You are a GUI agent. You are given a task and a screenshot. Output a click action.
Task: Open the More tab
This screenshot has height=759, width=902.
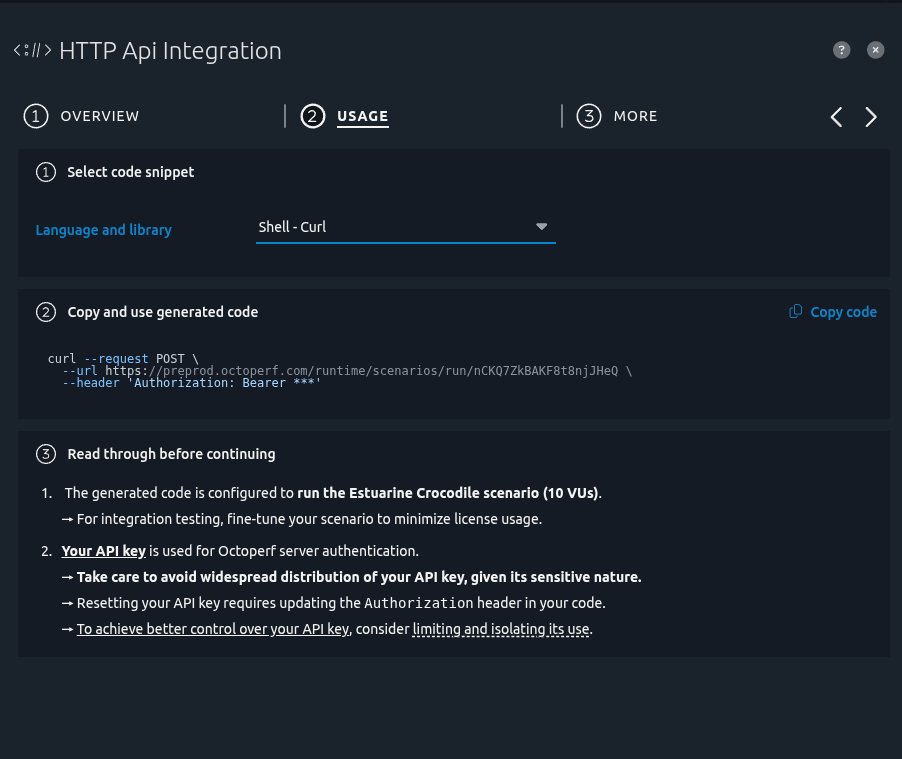point(635,116)
